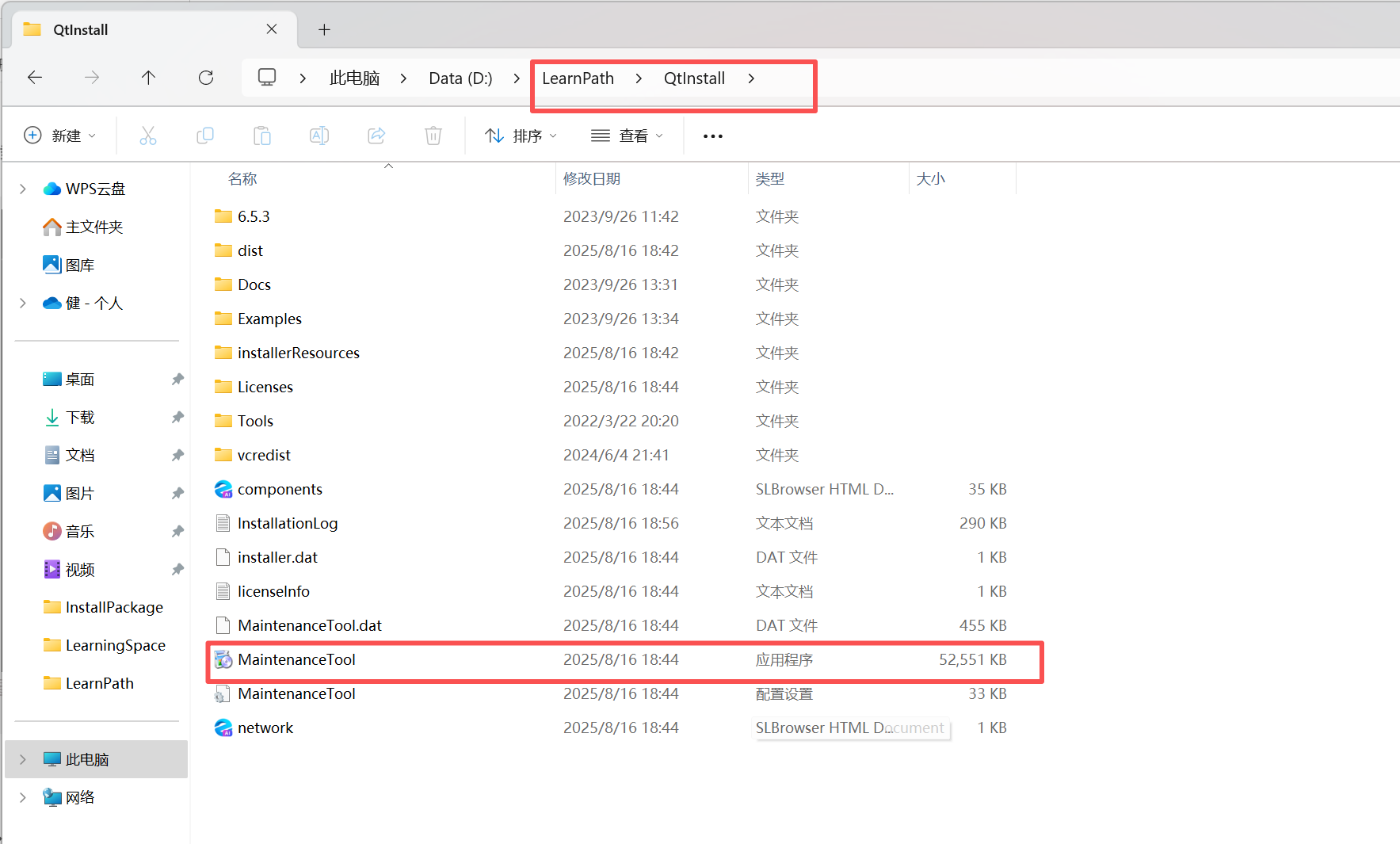Image resolution: width=1400 pixels, height=844 pixels.
Task: Go forward with the right arrow
Action: point(92,78)
